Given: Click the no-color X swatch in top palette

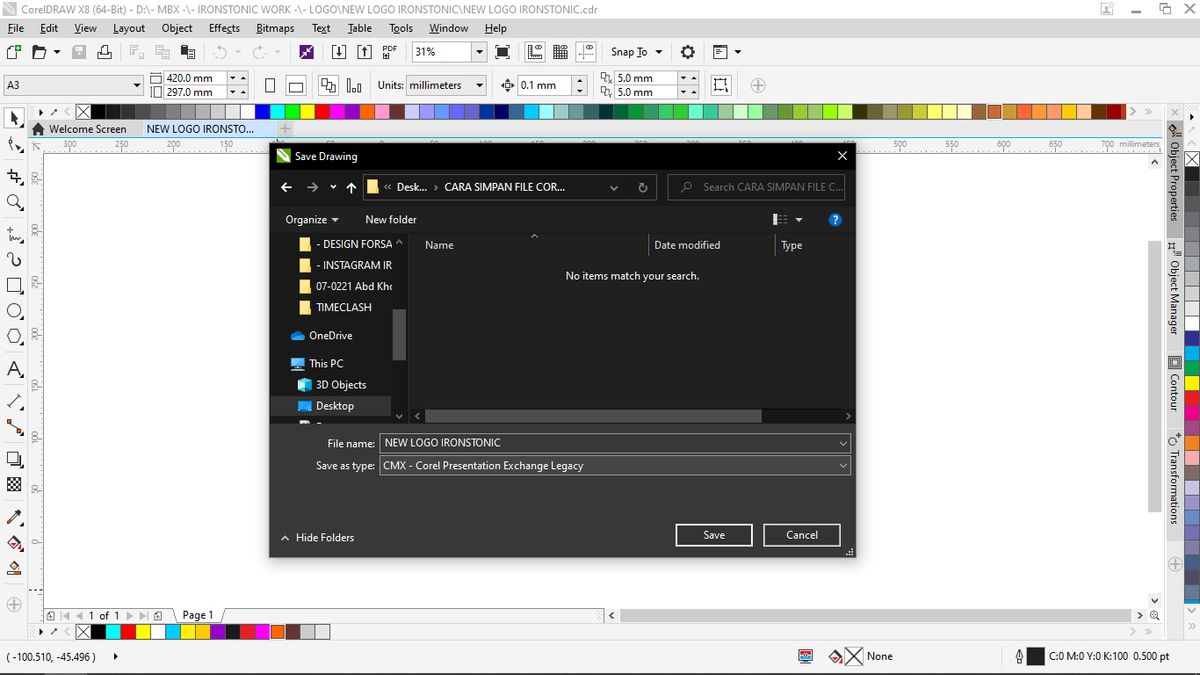Looking at the screenshot, I should point(83,112).
